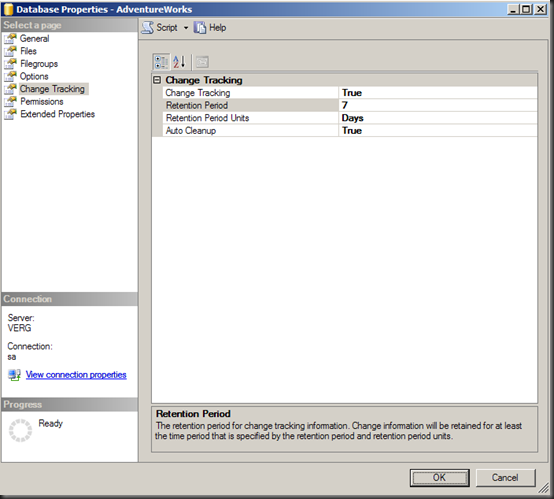Edit the Retention Period value 7
Image resolution: width=554 pixels, height=499 pixels.
tap(437, 105)
